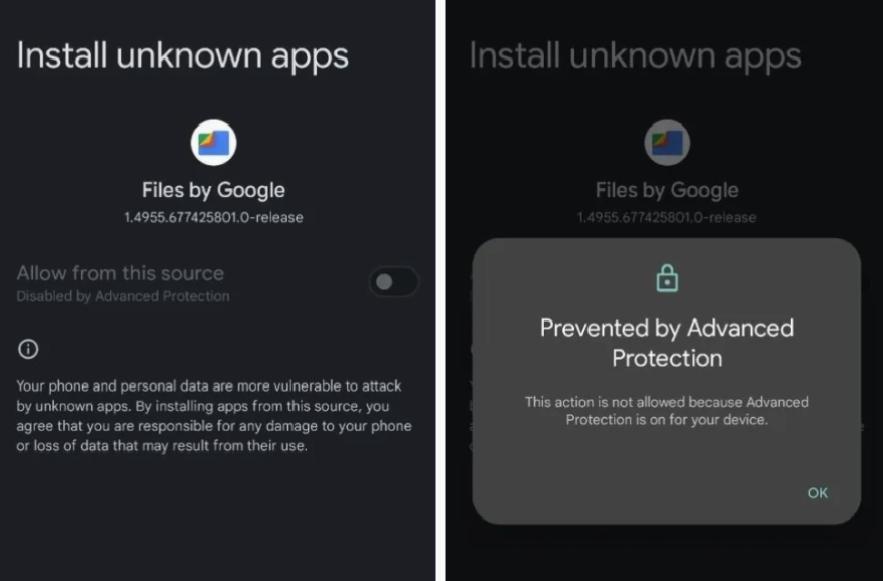Viewport: 883px width, 581px height.
Task: Toggle the Allow from this source switch
Action: click(x=394, y=281)
